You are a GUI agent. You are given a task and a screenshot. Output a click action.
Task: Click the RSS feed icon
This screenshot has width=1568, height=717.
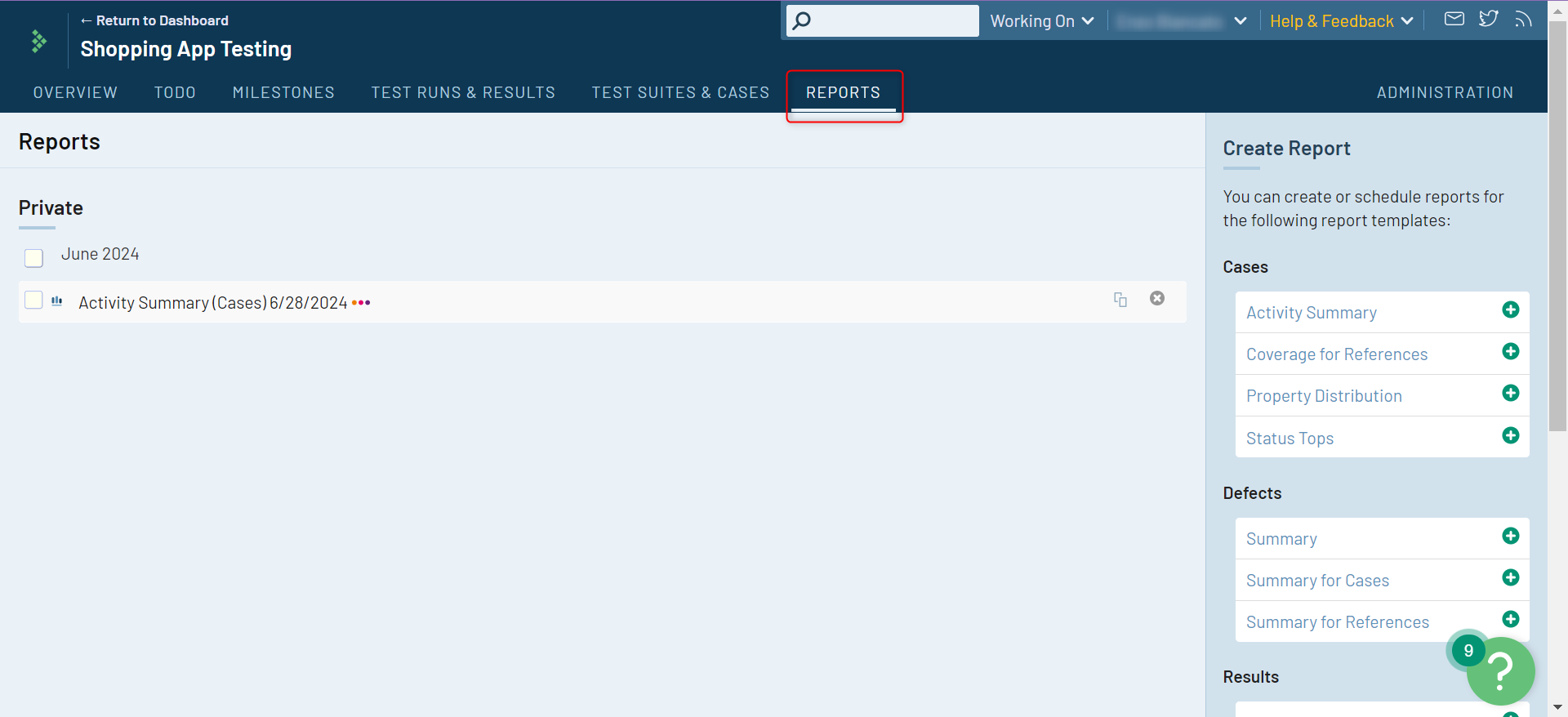click(x=1523, y=20)
